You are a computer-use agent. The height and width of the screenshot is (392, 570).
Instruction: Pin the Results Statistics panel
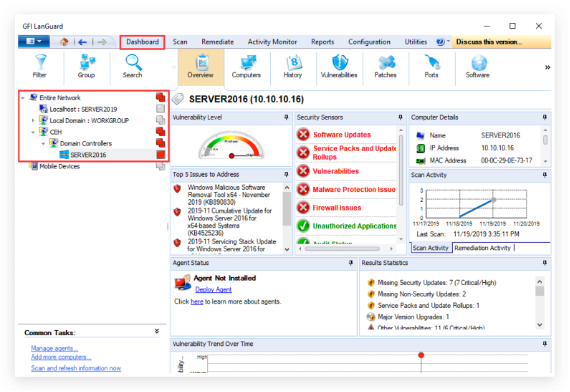(545, 263)
